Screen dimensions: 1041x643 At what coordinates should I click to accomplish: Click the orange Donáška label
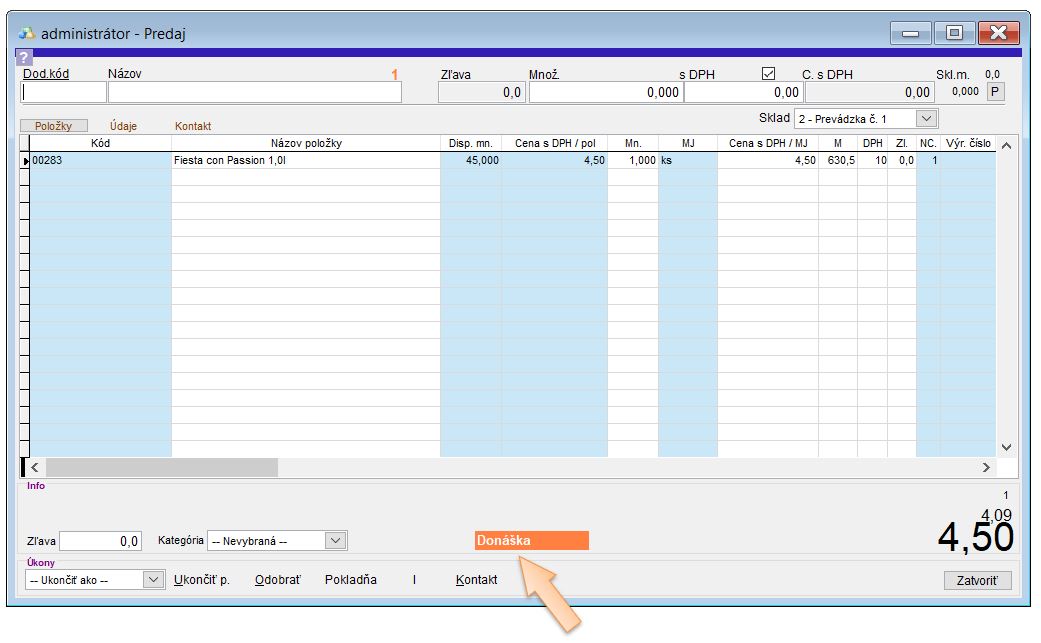tap(532, 541)
